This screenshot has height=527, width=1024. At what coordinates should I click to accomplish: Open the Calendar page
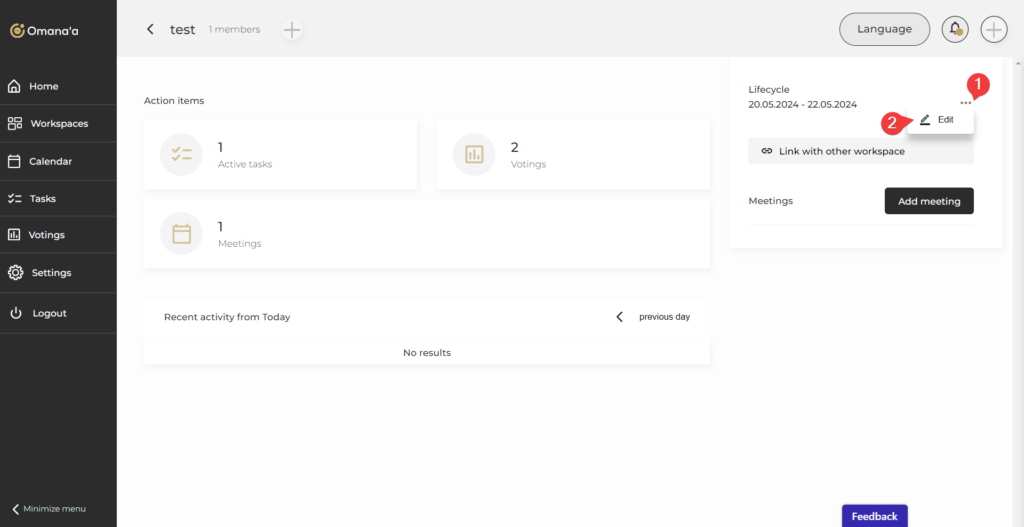tap(50, 161)
